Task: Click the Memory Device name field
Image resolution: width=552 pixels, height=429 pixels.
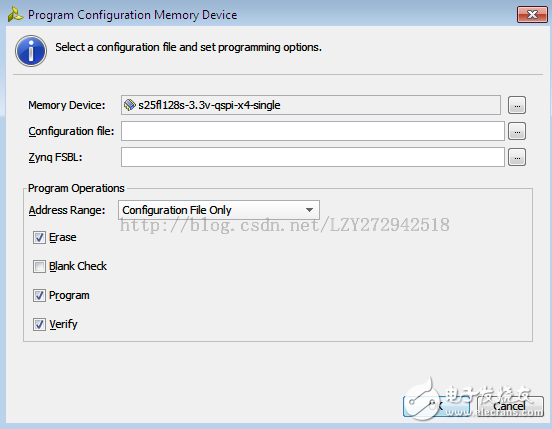Action: click(x=311, y=105)
